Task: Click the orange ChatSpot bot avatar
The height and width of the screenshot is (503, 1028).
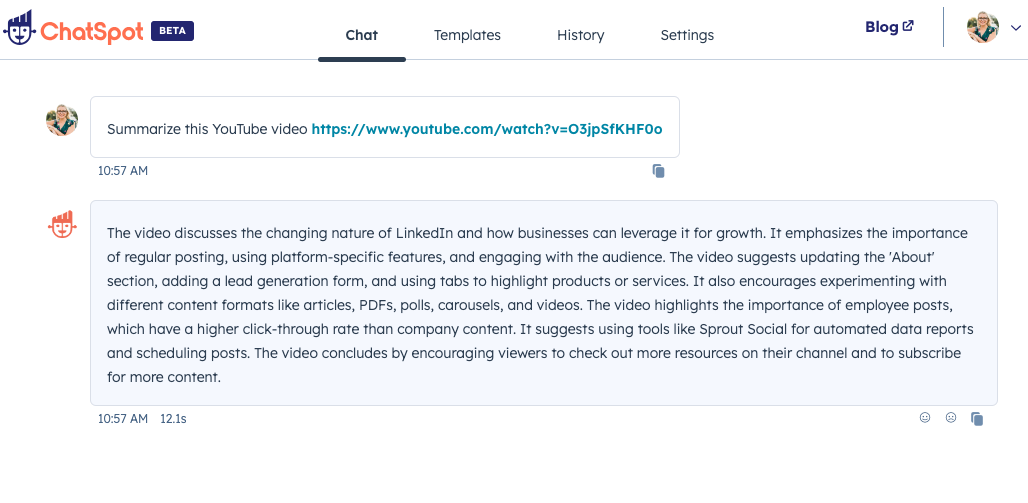Action: coord(62,225)
